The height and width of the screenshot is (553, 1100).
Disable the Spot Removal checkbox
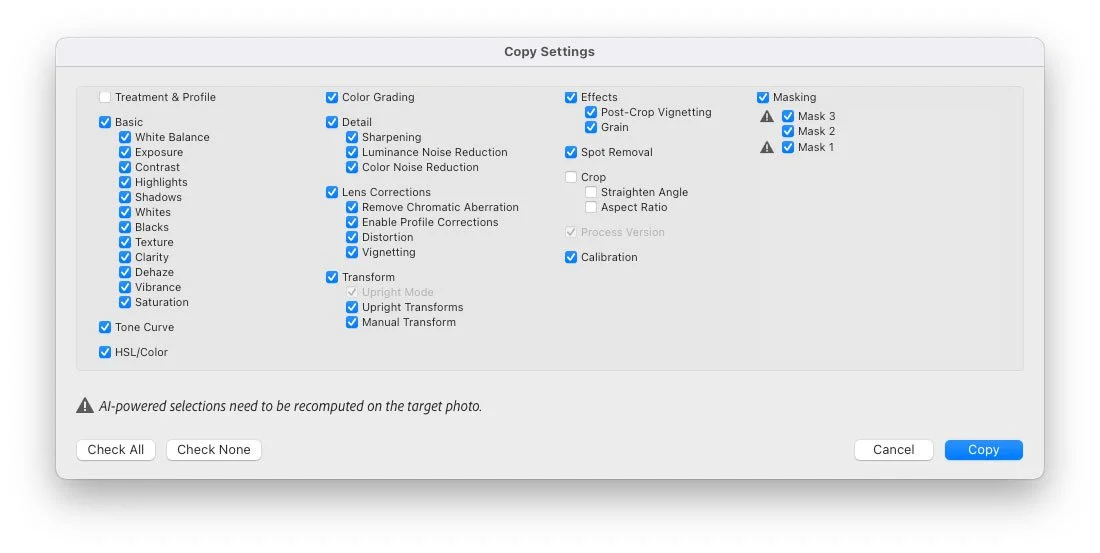click(x=571, y=152)
